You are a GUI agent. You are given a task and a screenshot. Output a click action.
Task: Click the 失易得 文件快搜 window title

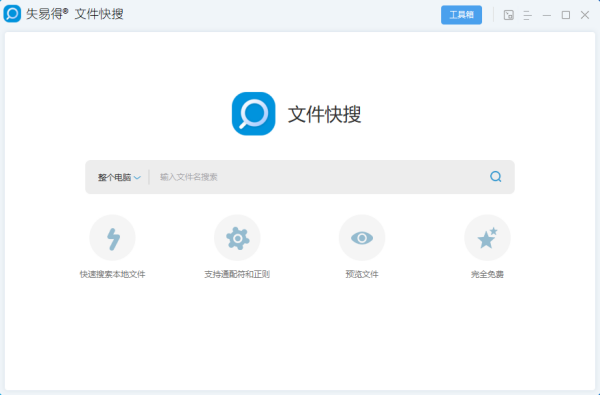(75, 14)
